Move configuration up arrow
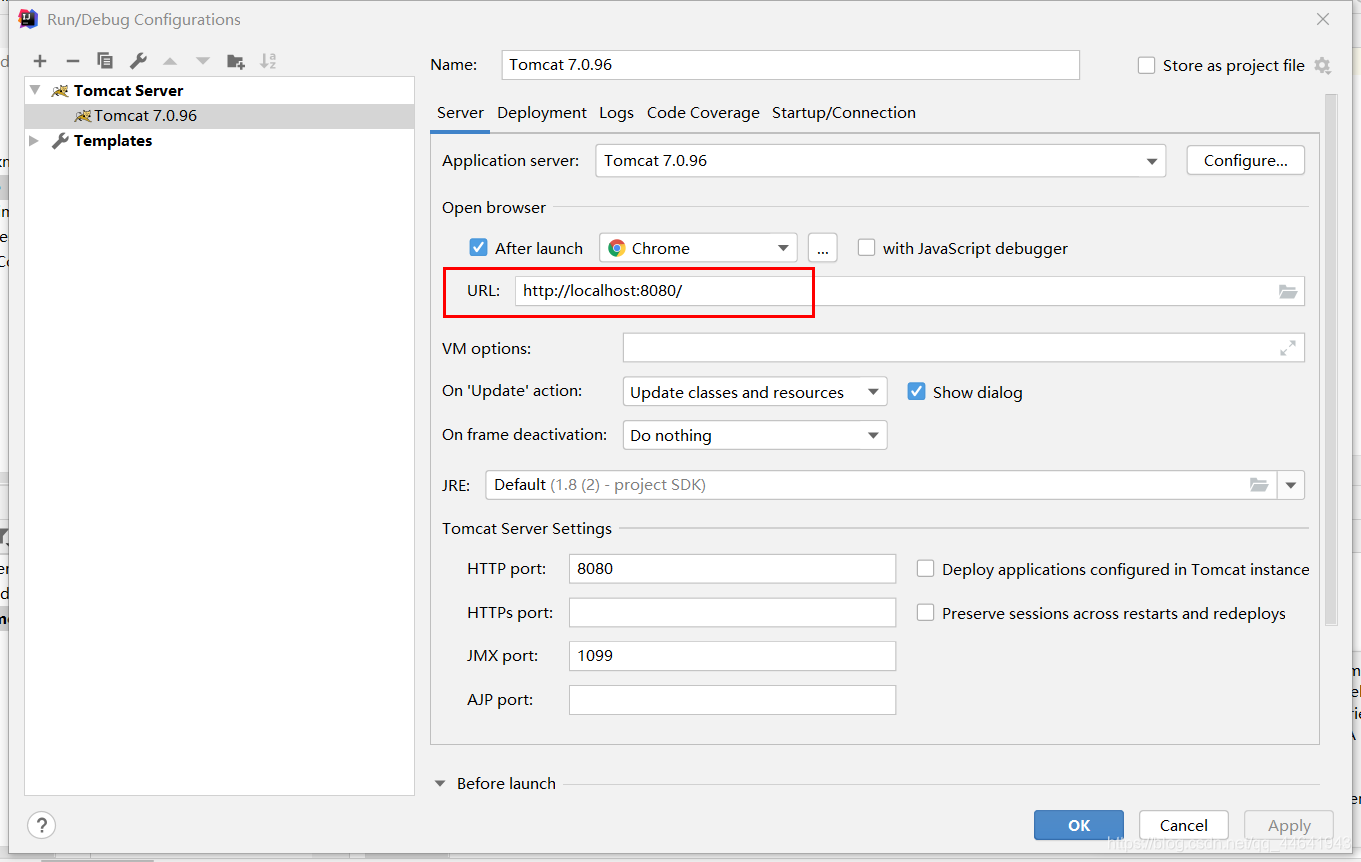This screenshot has height=862, width=1361. [170, 61]
